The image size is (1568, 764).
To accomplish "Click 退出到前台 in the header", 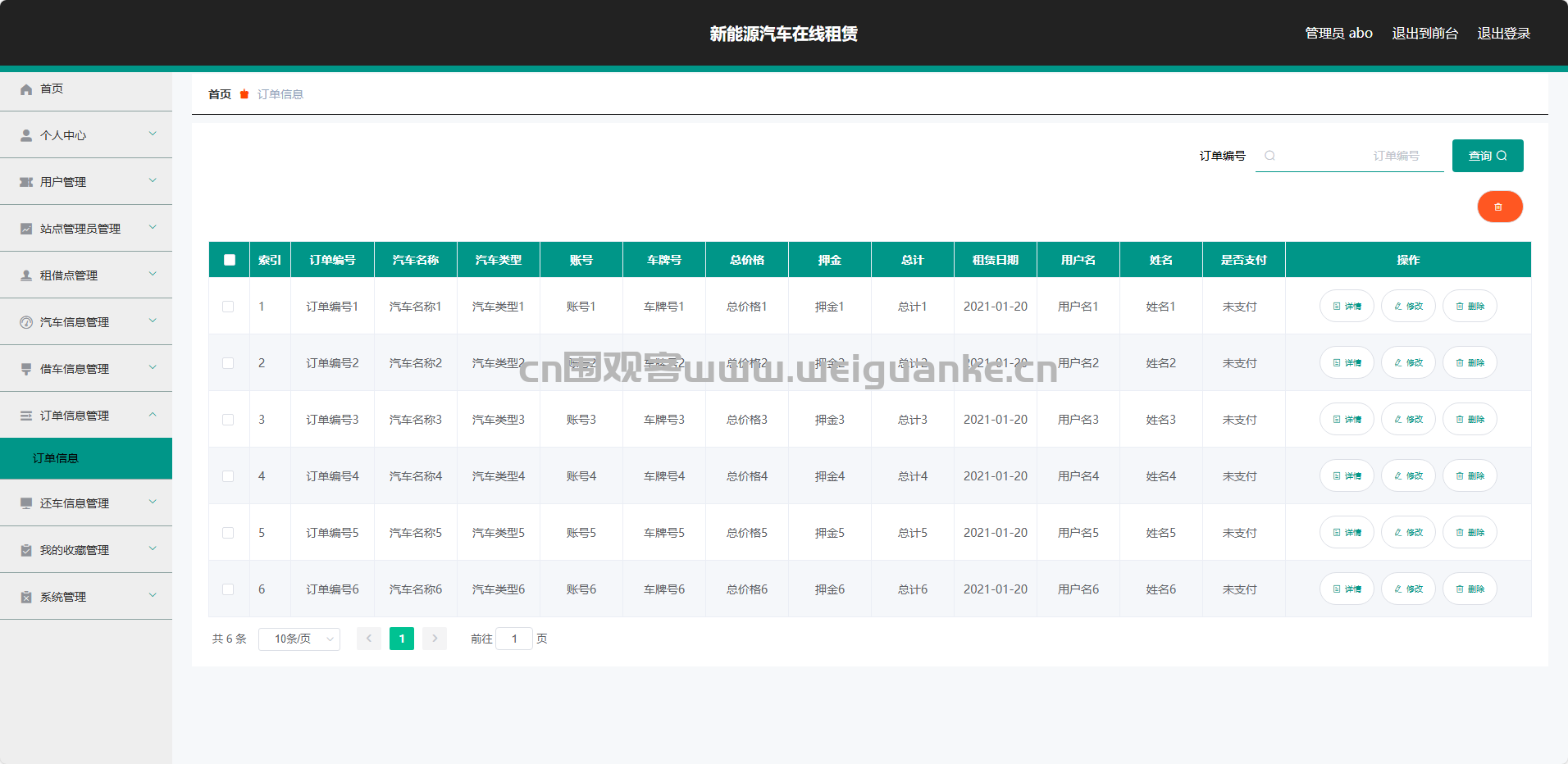I will click(1425, 34).
